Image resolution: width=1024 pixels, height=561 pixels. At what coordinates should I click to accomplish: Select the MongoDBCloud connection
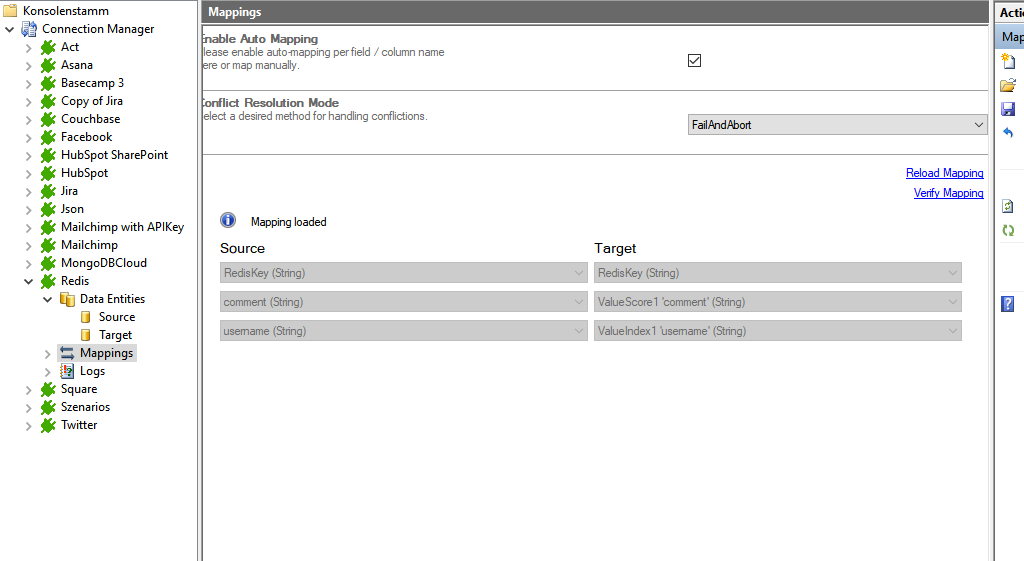click(x=103, y=263)
